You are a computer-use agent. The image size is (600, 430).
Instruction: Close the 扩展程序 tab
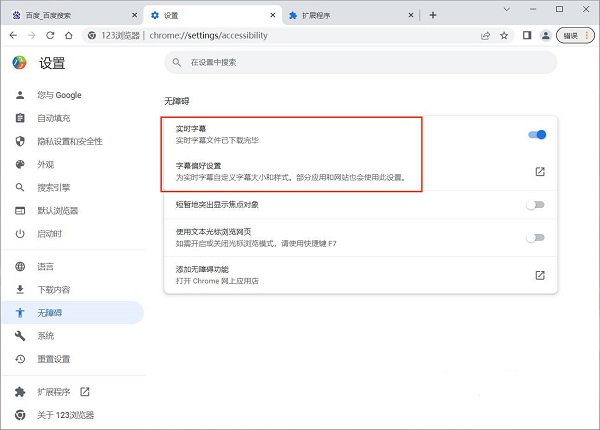[x=411, y=15]
